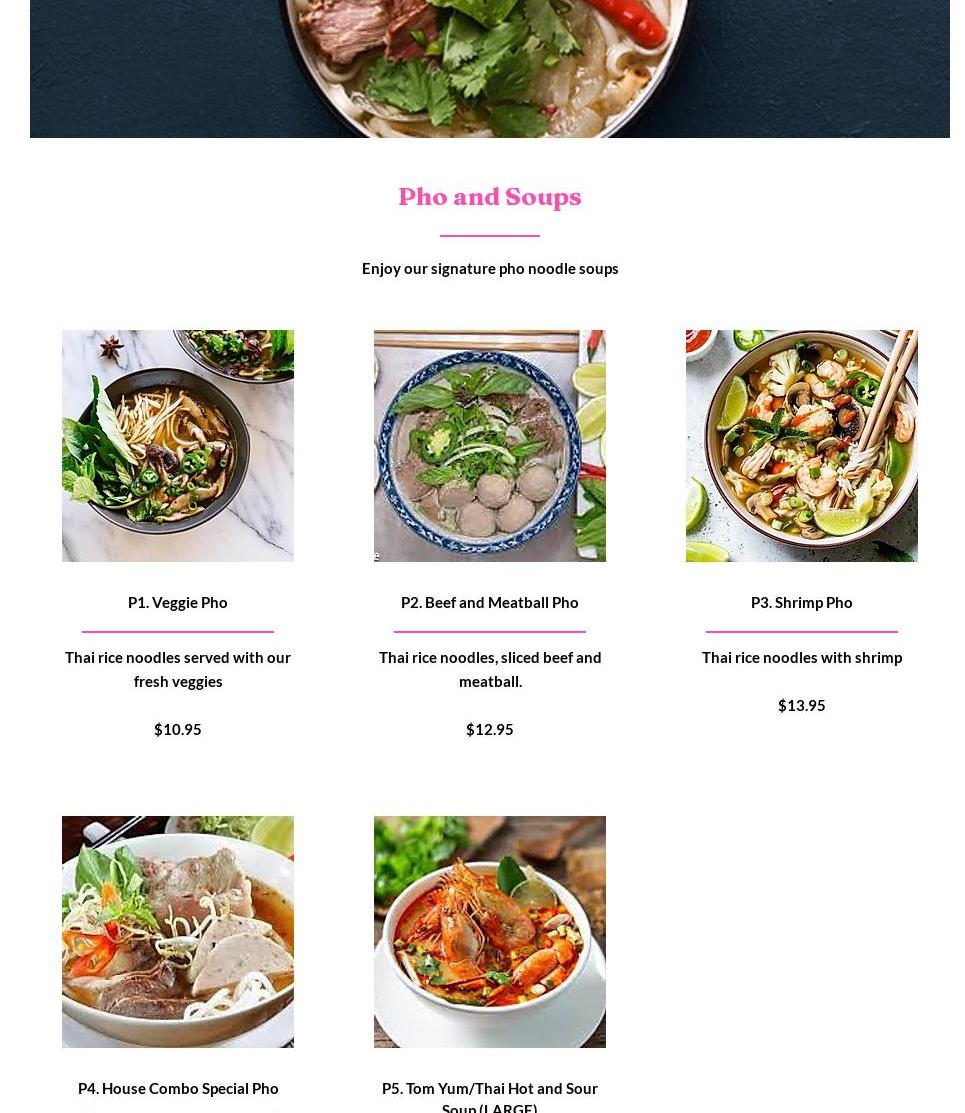Open the Beef and Meatball Pho photo

click(x=490, y=446)
